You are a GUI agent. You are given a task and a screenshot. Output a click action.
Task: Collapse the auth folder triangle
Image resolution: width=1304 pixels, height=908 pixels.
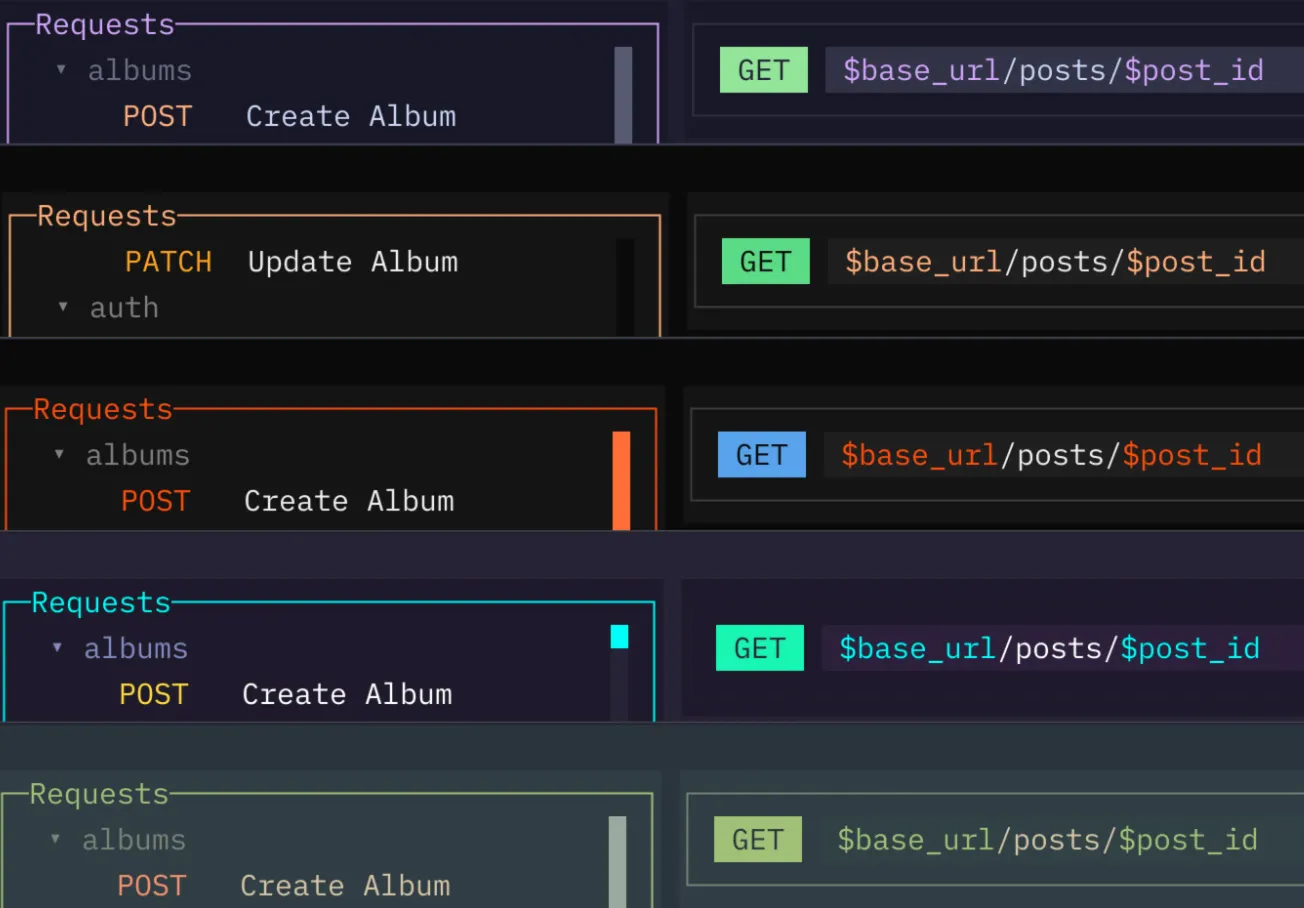tap(63, 307)
